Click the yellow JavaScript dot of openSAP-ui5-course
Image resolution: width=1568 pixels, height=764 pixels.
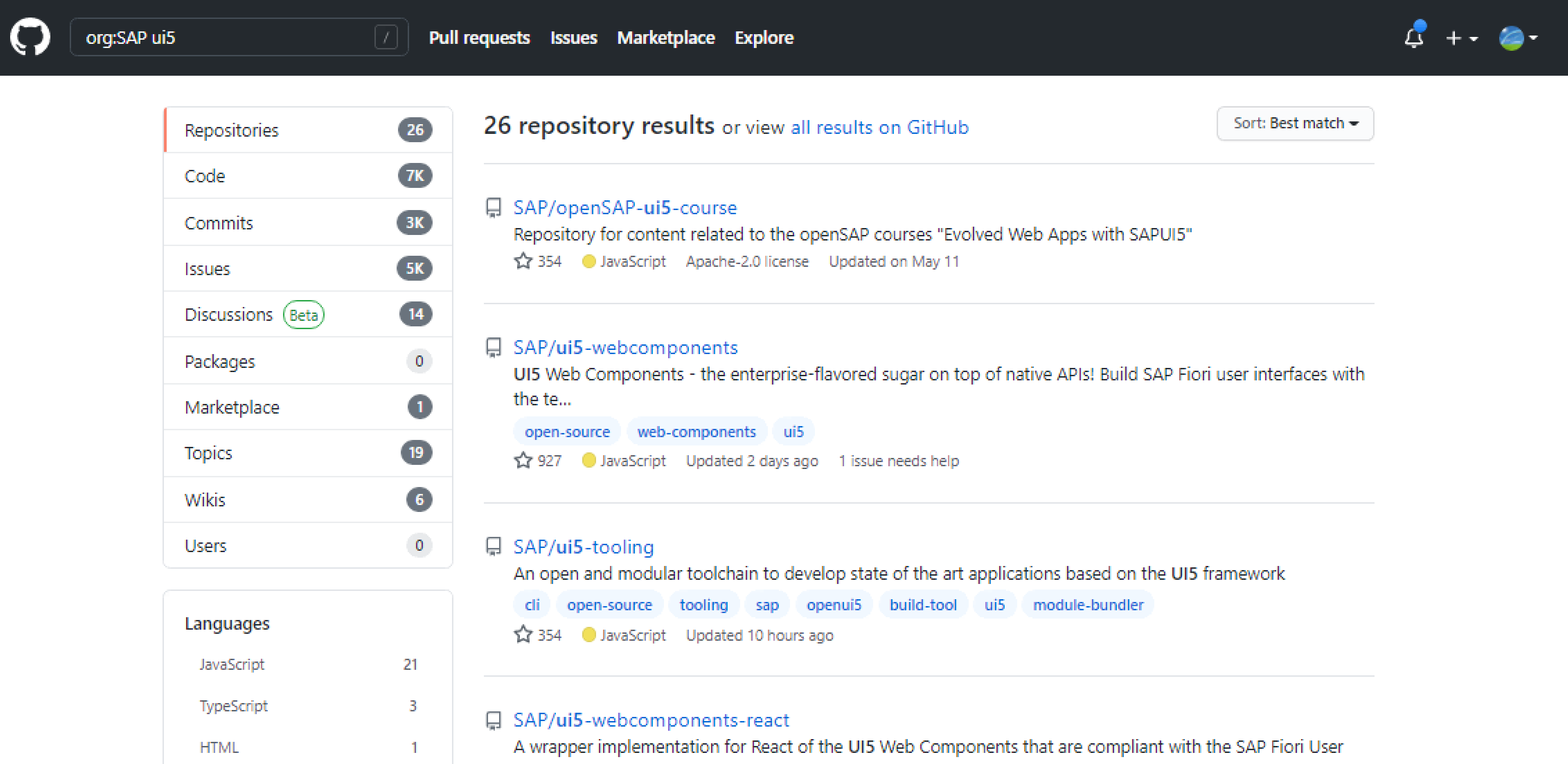tap(589, 261)
